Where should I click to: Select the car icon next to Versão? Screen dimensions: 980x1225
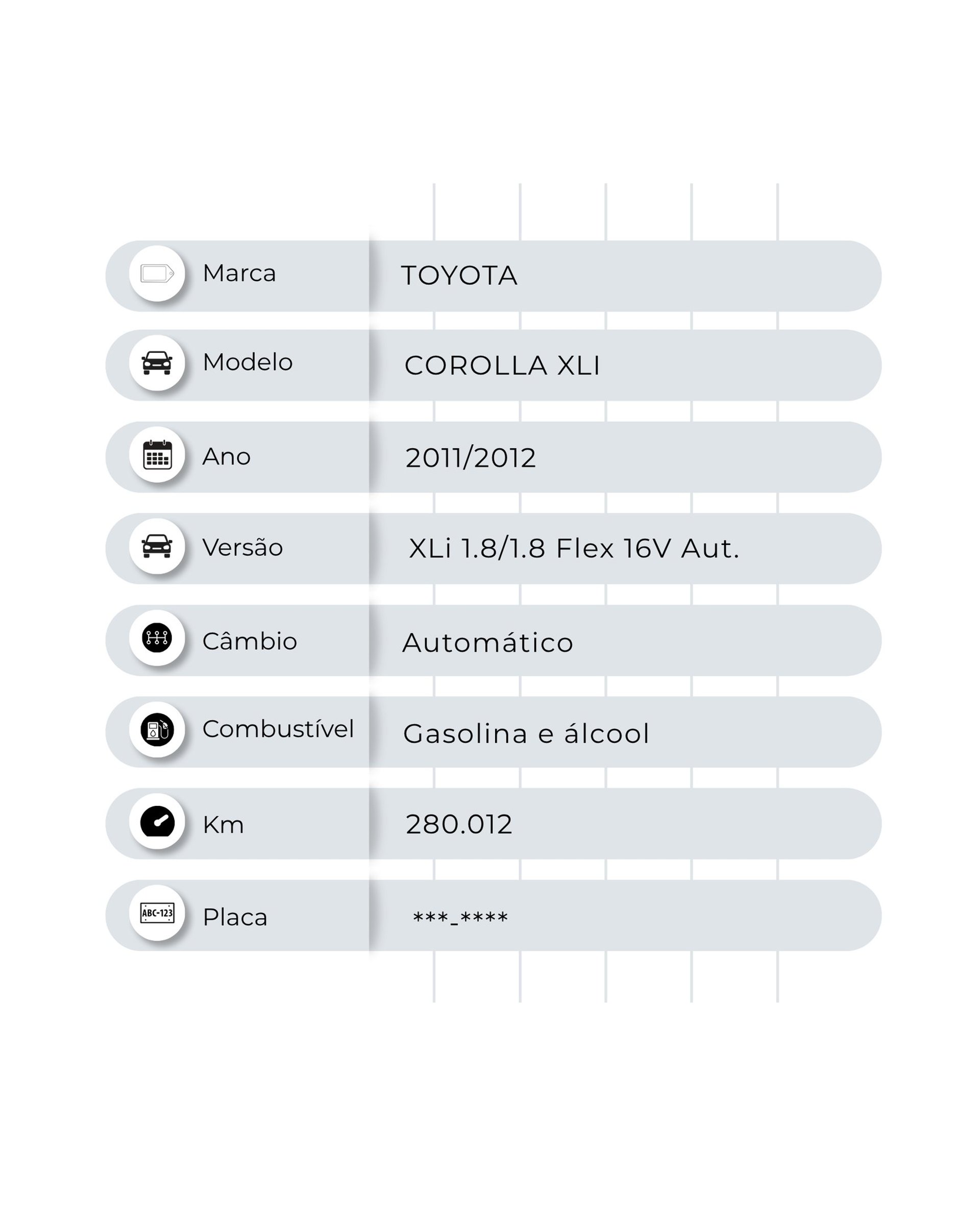(x=157, y=546)
